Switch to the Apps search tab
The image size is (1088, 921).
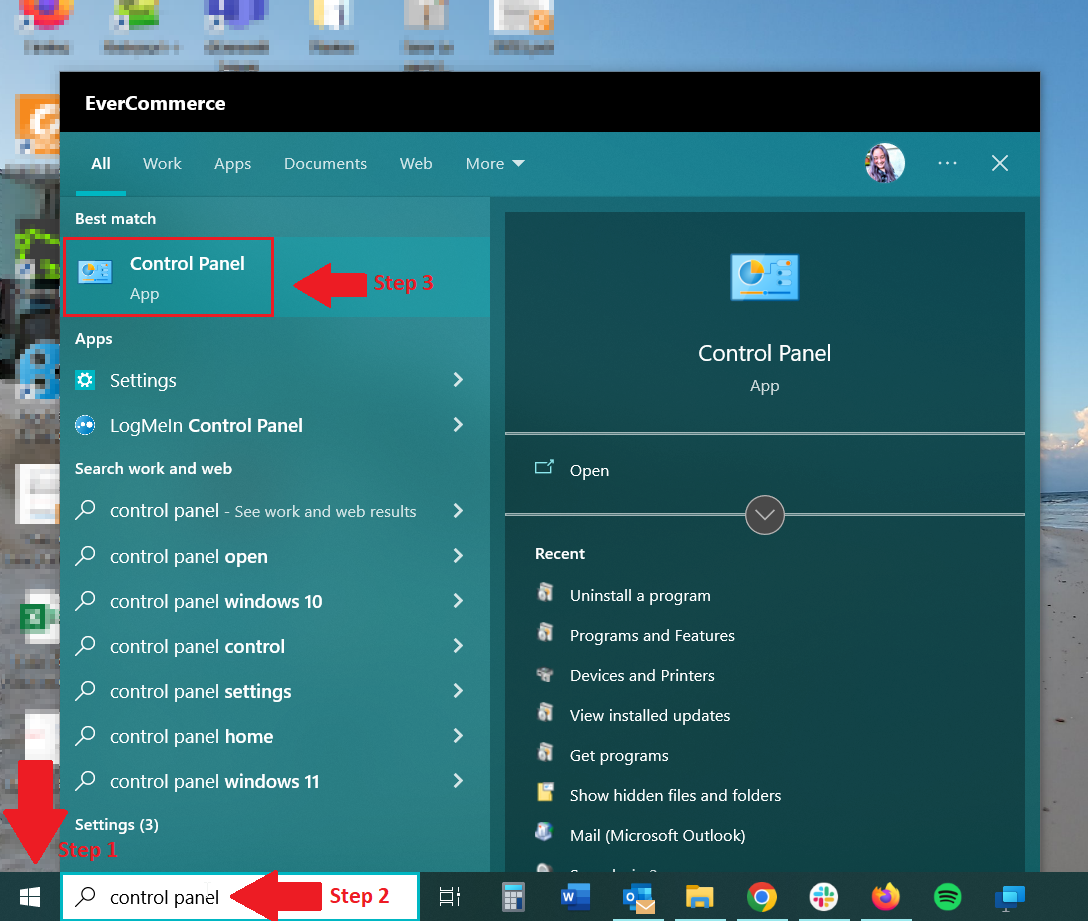pos(232,164)
